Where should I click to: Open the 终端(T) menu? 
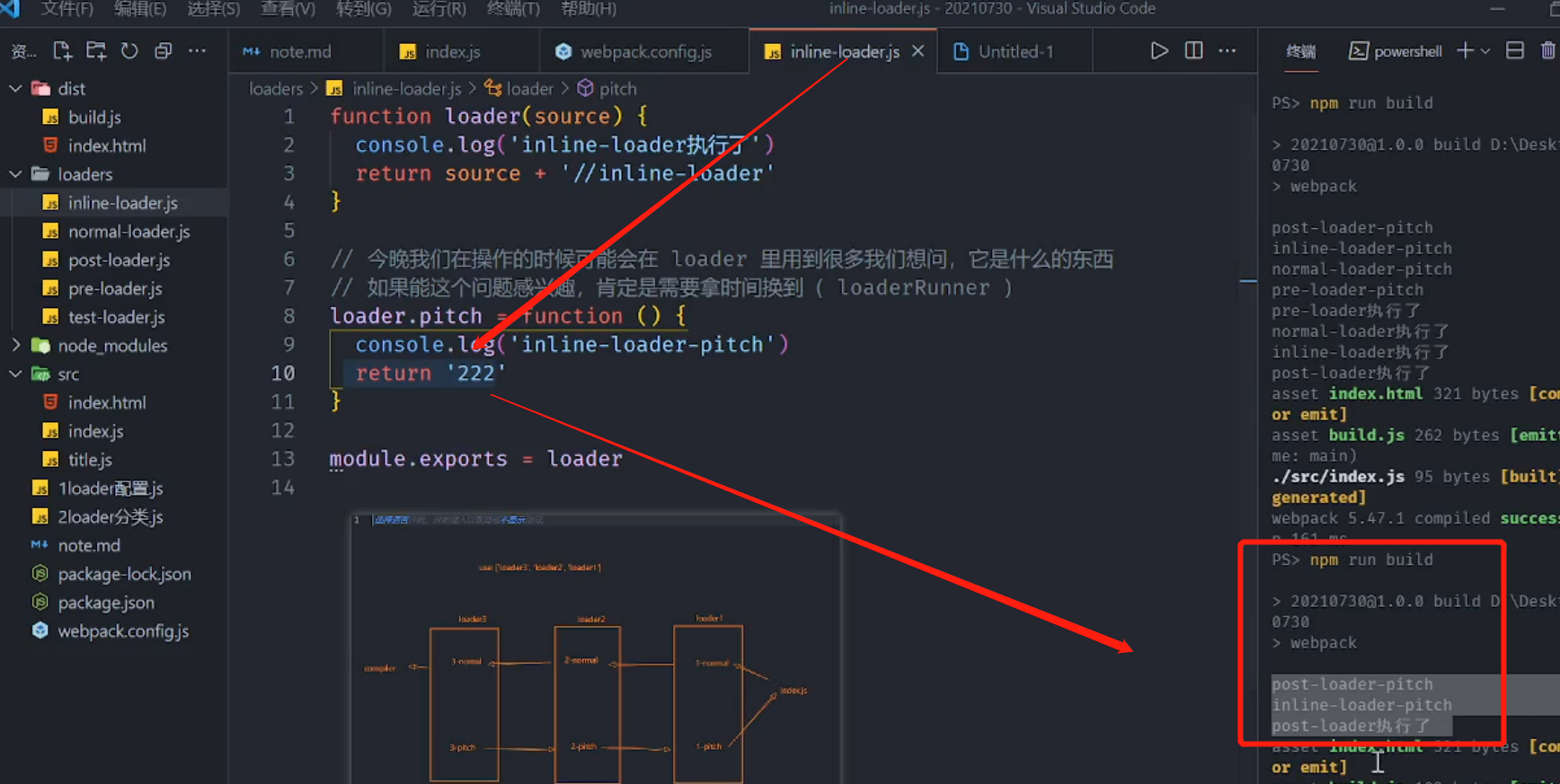(x=512, y=9)
